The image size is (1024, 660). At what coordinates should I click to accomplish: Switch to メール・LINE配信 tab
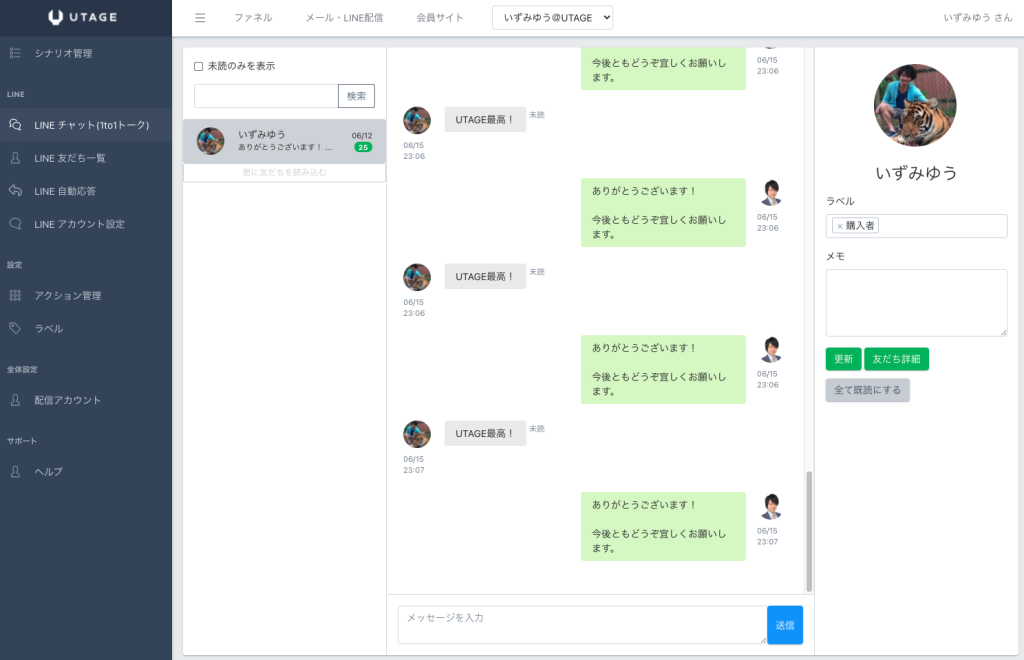344,18
